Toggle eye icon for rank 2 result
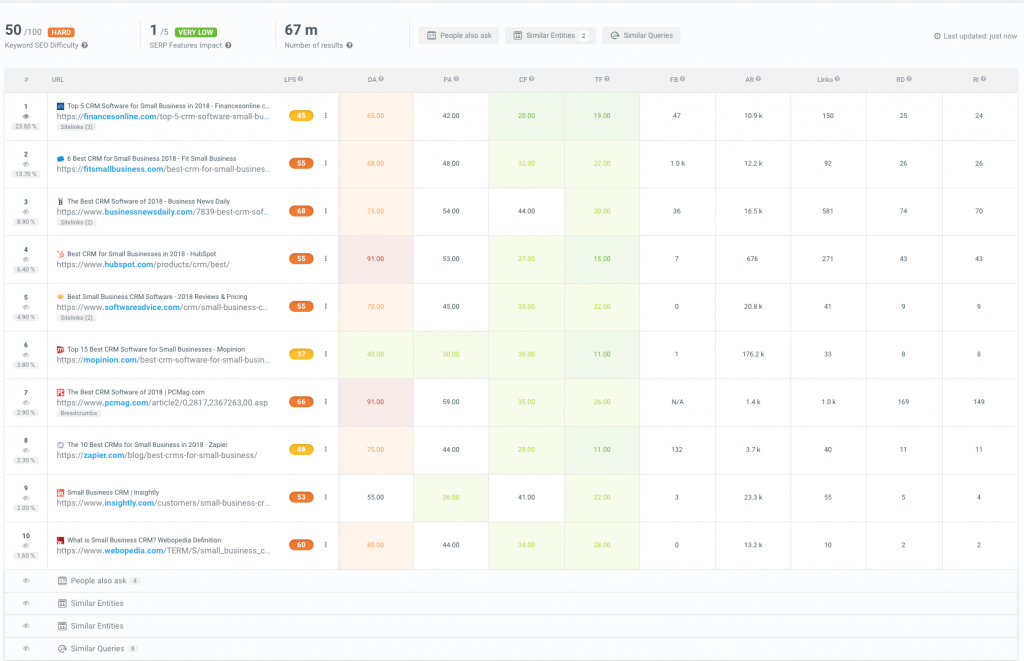The height and width of the screenshot is (661, 1024). [26, 164]
